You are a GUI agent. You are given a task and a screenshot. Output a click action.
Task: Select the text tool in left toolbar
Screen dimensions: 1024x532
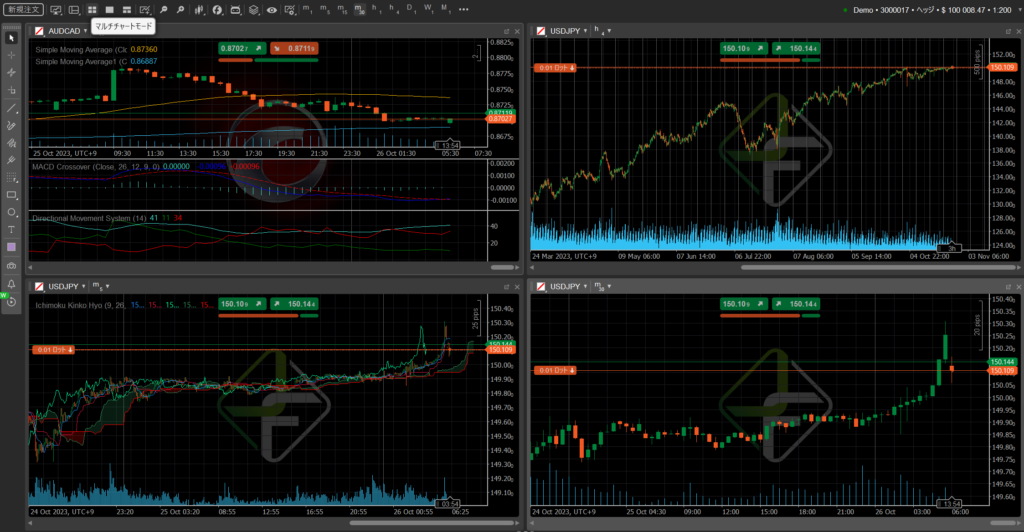point(11,229)
